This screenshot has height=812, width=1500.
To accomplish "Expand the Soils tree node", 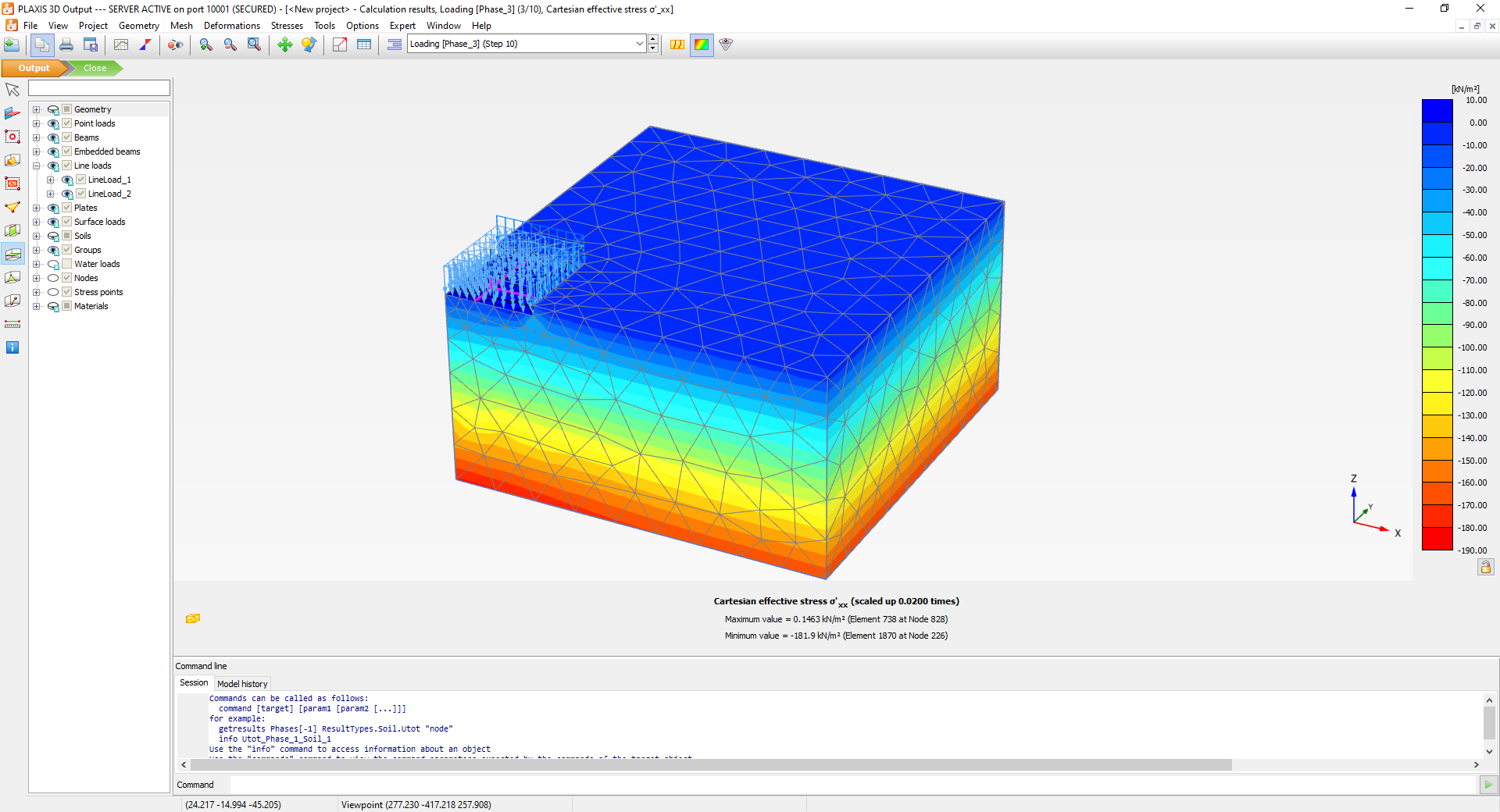I will tap(36, 236).
